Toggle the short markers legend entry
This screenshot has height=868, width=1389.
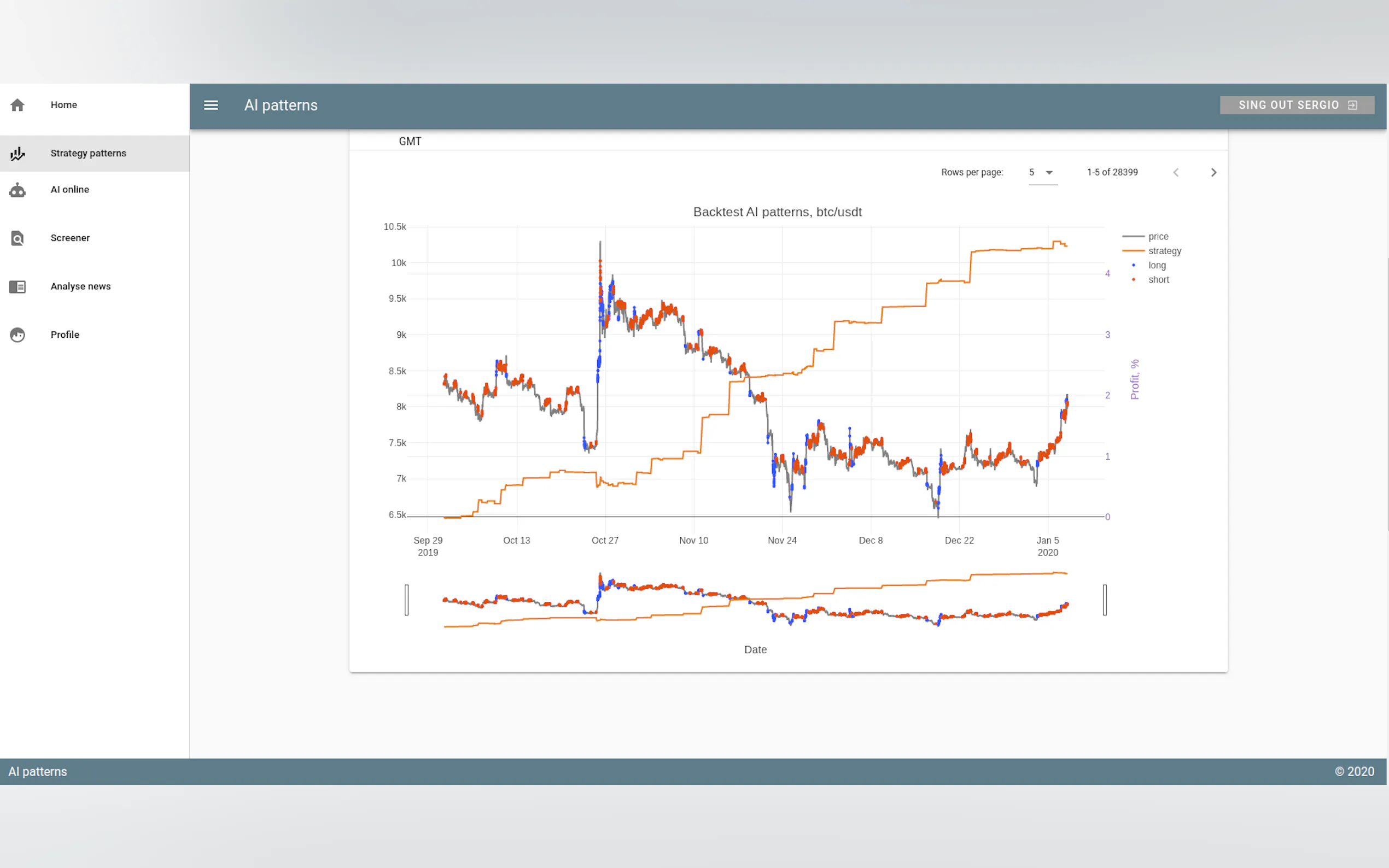click(x=1158, y=279)
